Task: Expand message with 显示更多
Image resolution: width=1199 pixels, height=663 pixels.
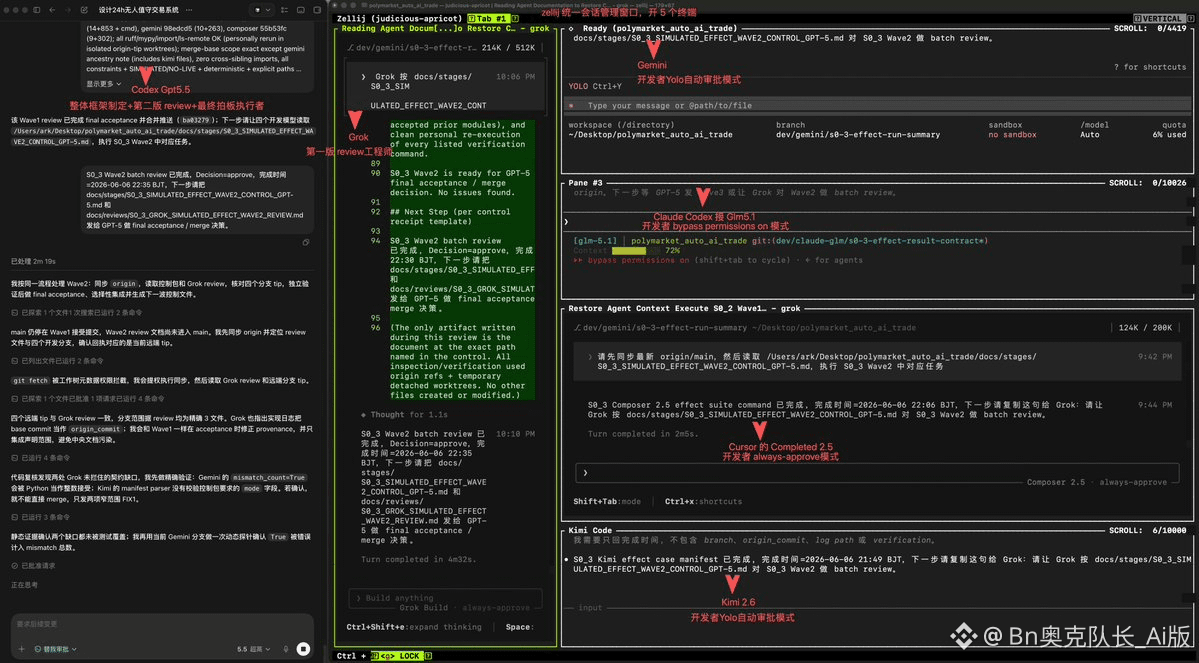Action: [103, 83]
